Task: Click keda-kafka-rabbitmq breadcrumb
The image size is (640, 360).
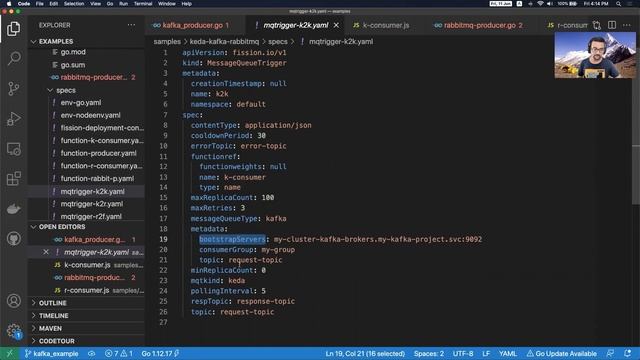Action: tap(224, 42)
